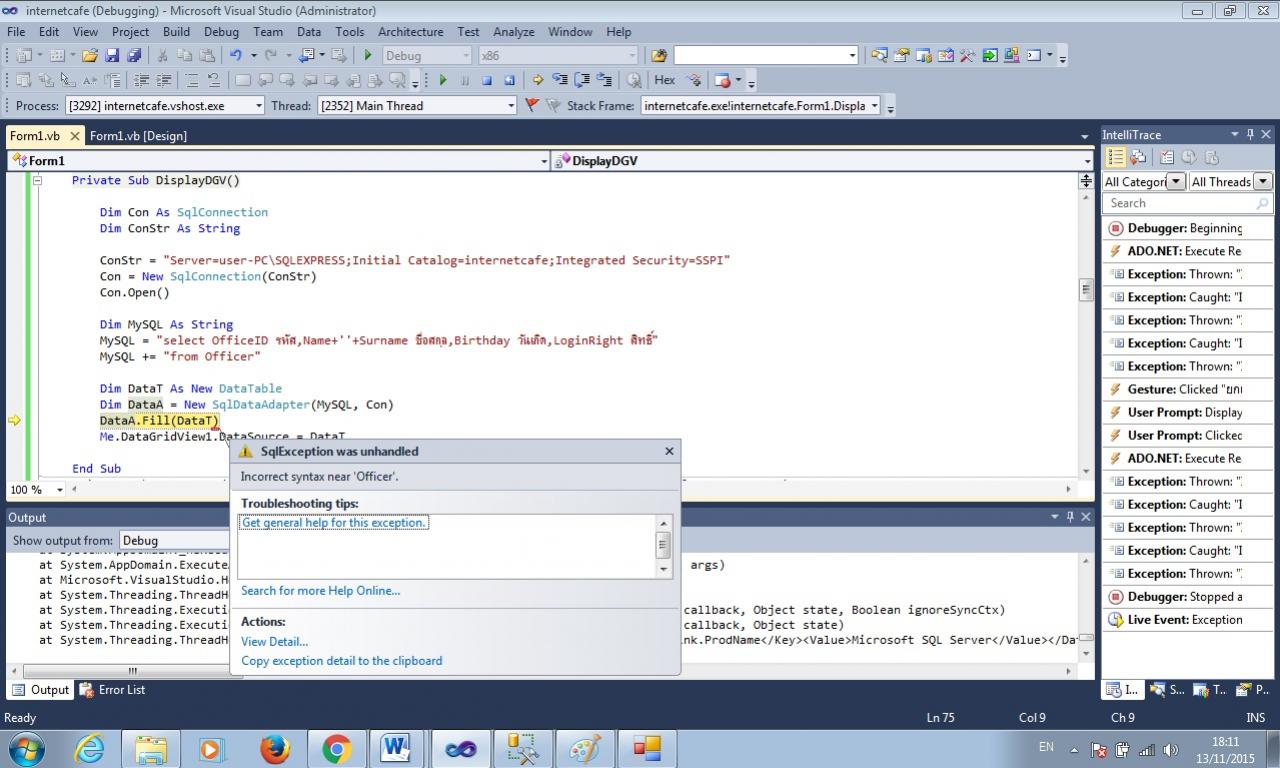Image resolution: width=1280 pixels, height=768 pixels.
Task: Click the Output panel horizontal scrollbar
Action: (130, 671)
